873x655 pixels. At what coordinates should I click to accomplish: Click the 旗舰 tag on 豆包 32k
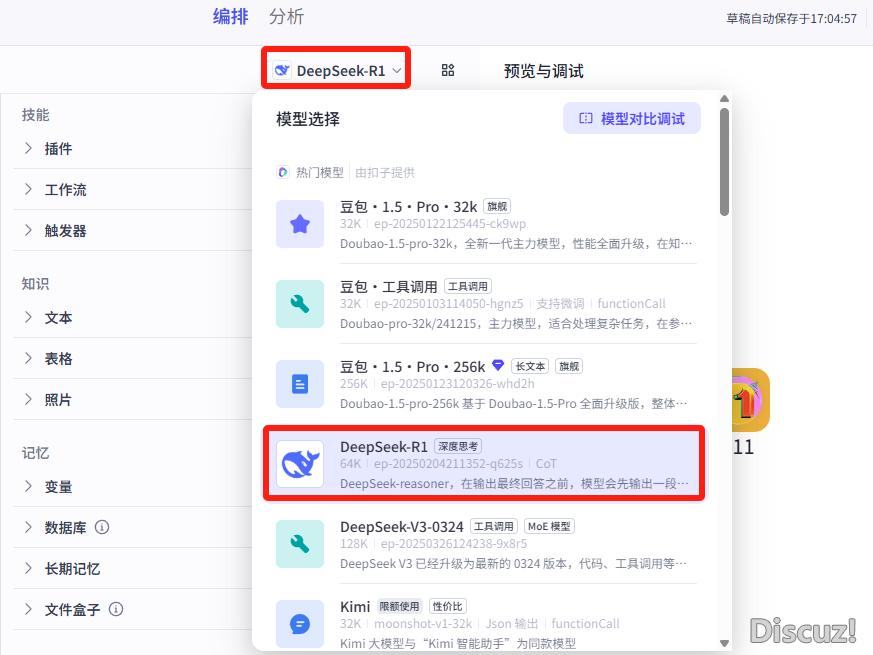[x=497, y=207]
